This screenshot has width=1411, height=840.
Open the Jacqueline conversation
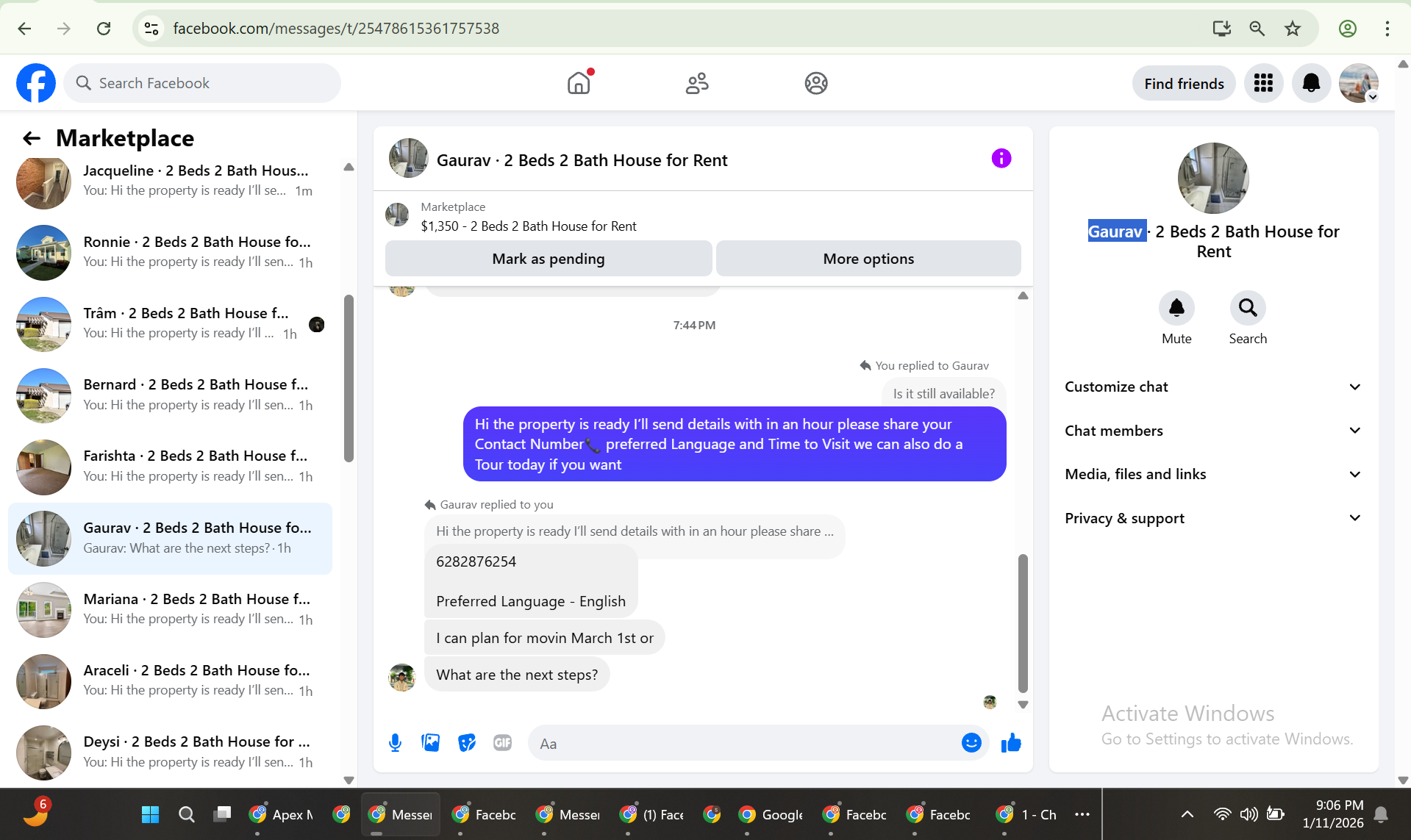pos(171,181)
